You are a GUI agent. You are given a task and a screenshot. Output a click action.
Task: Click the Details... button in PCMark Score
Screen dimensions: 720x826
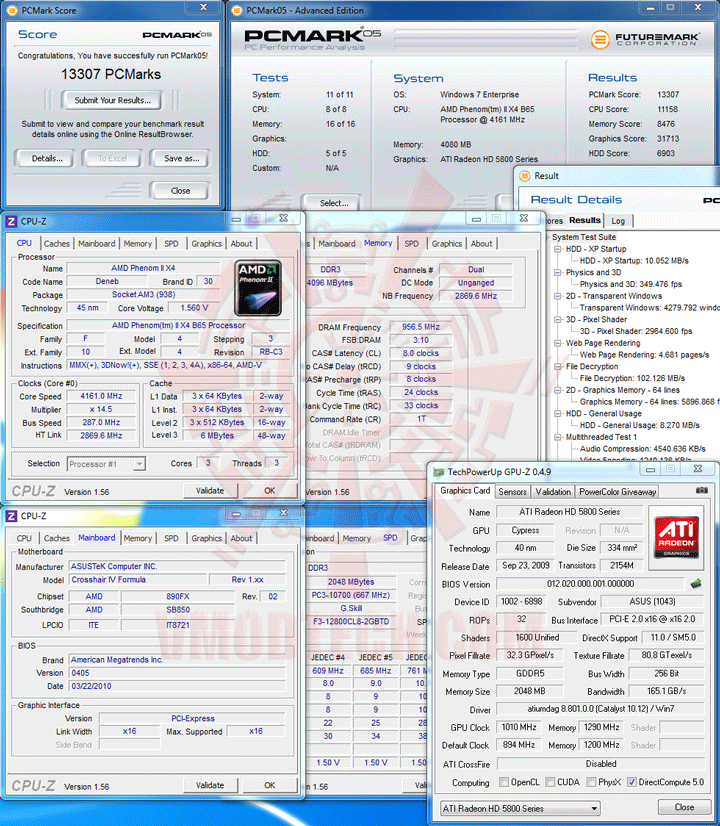tap(47, 159)
